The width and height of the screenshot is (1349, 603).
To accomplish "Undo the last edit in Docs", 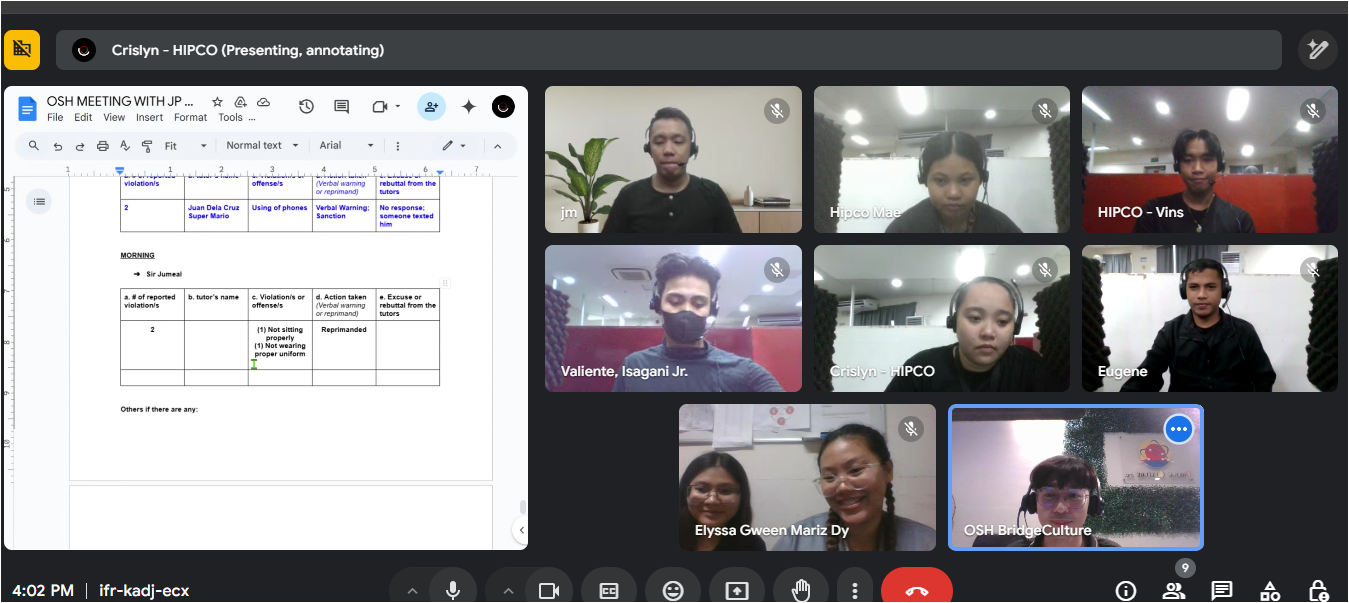I will pos(58,146).
